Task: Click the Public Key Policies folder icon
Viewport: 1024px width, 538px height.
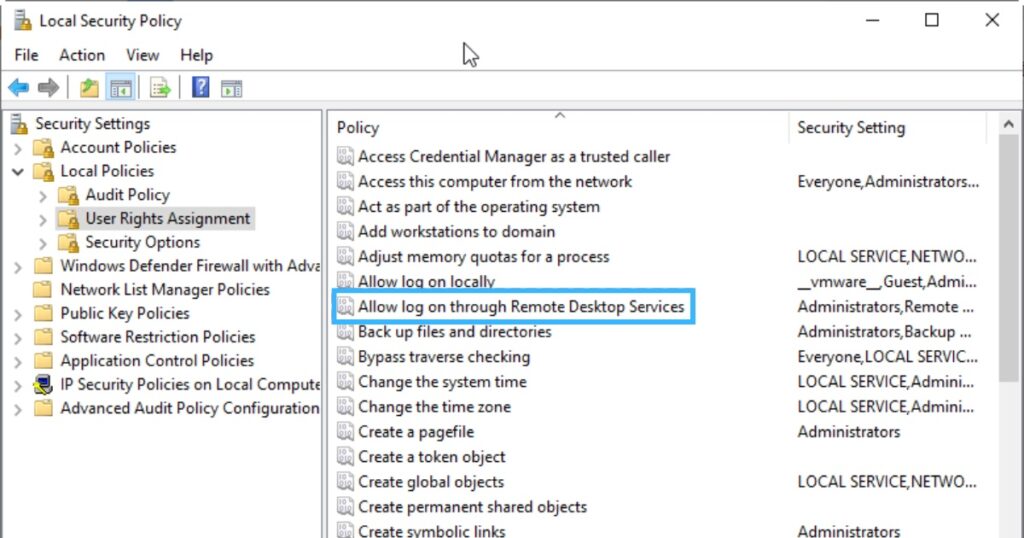Action: (43, 313)
